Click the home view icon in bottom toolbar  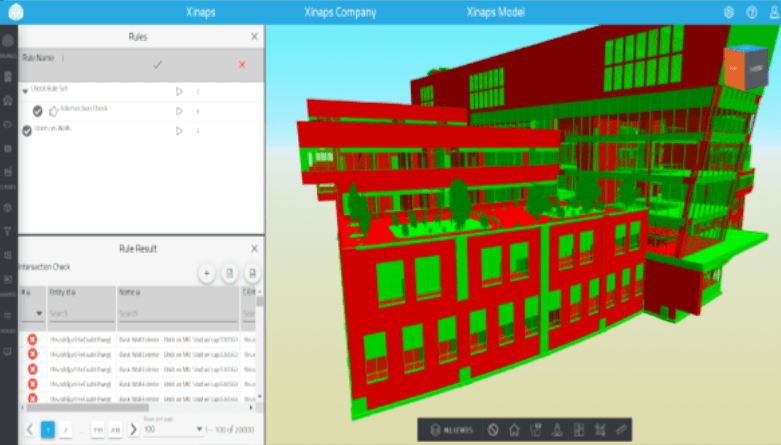click(x=513, y=430)
